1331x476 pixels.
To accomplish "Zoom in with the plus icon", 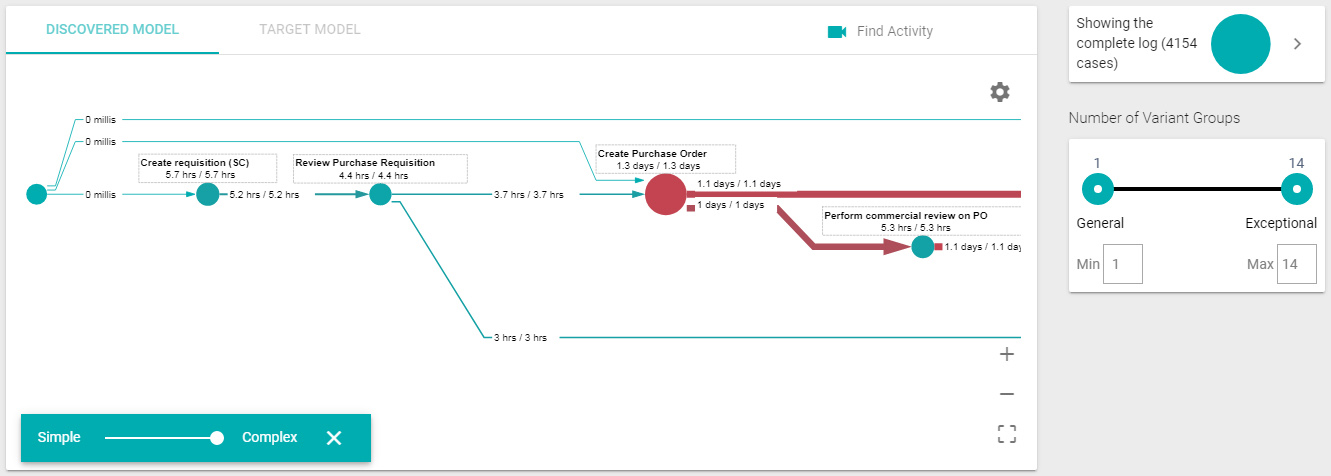I will 1007,354.
